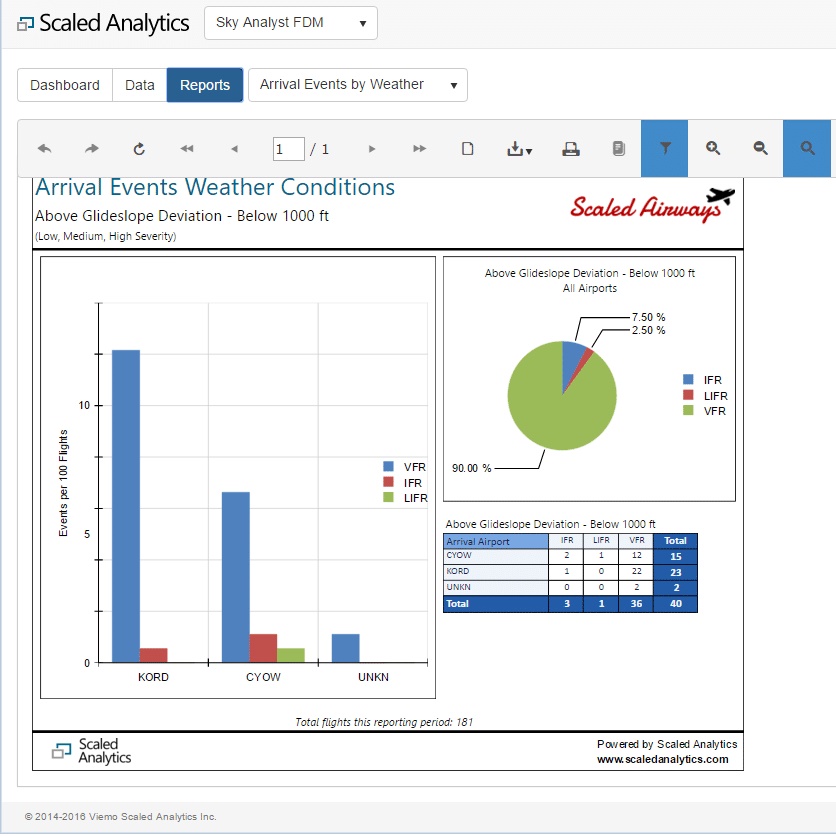Toggle print preview page icon

467,149
